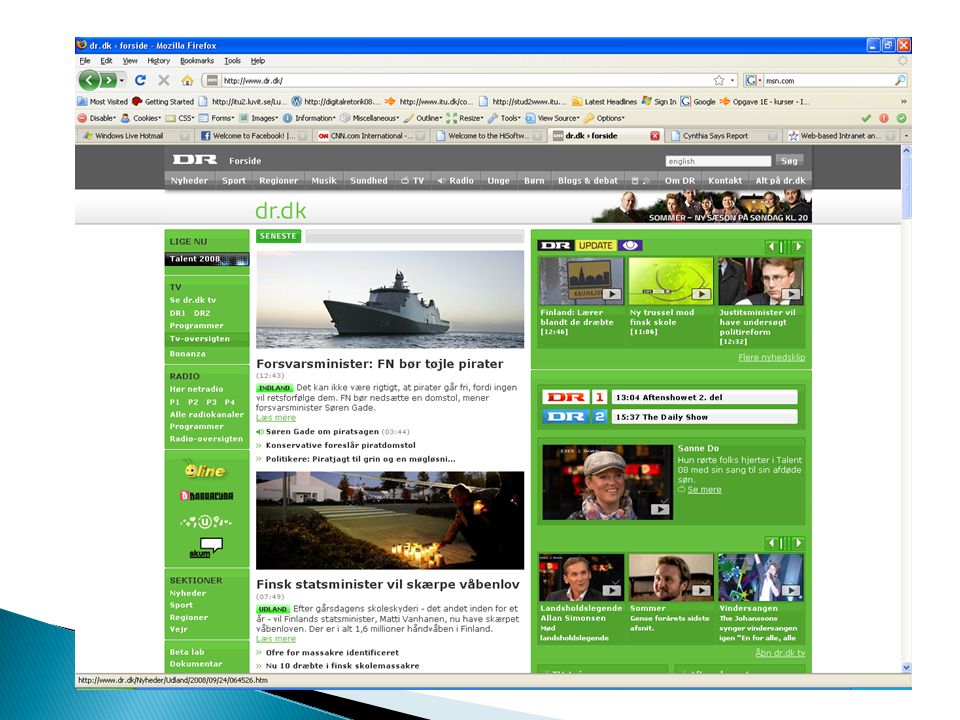Open the Bookmarks menu
Screen dimensions: 960x720
point(197,61)
